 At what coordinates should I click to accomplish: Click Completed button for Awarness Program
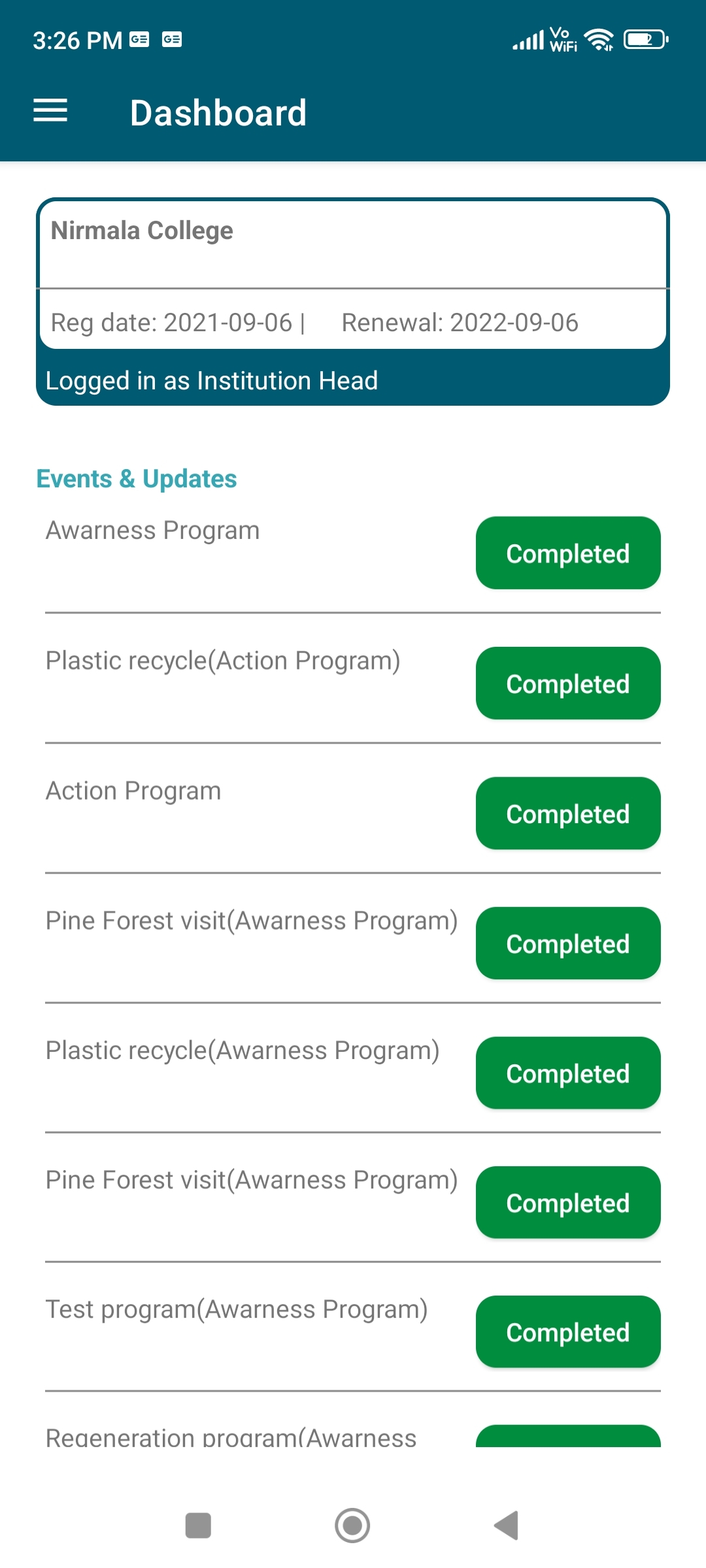567,553
